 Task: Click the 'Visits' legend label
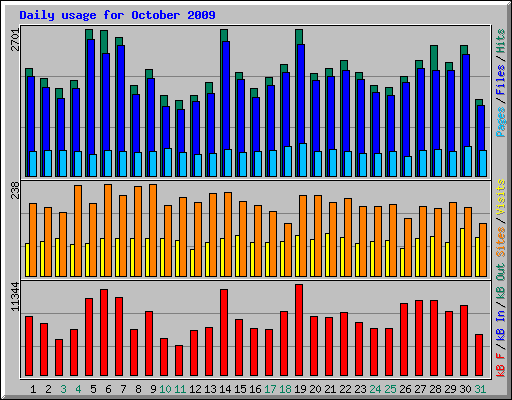(x=501, y=198)
